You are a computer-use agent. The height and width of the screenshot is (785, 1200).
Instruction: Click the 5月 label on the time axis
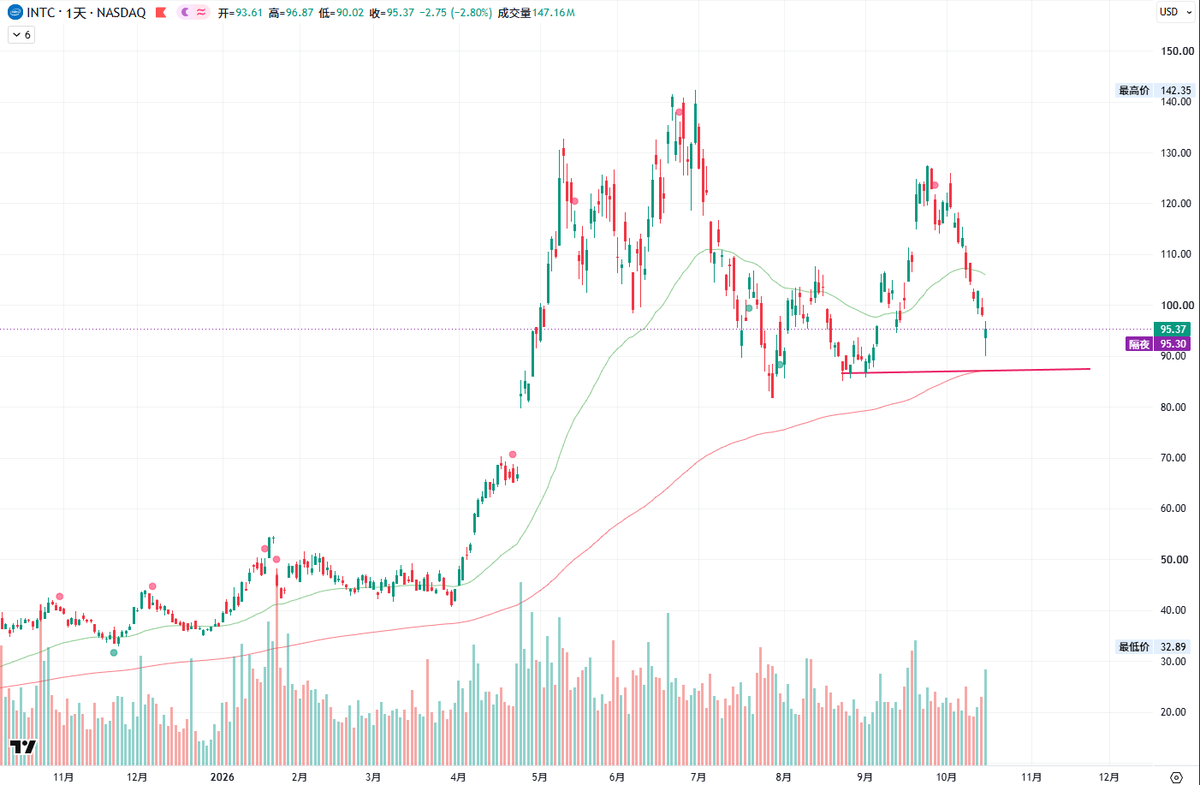(x=539, y=776)
